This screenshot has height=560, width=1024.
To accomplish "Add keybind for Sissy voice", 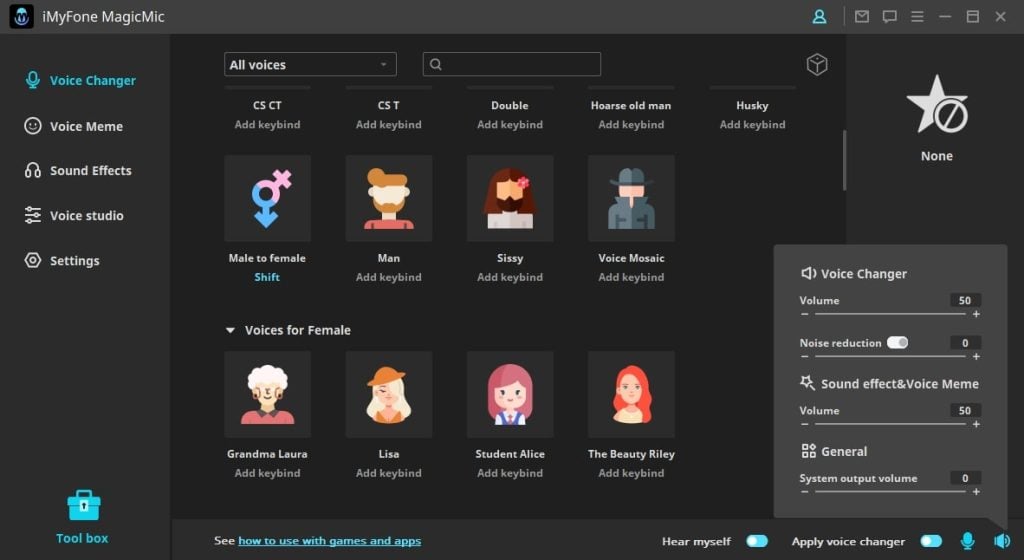I will 510,277.
